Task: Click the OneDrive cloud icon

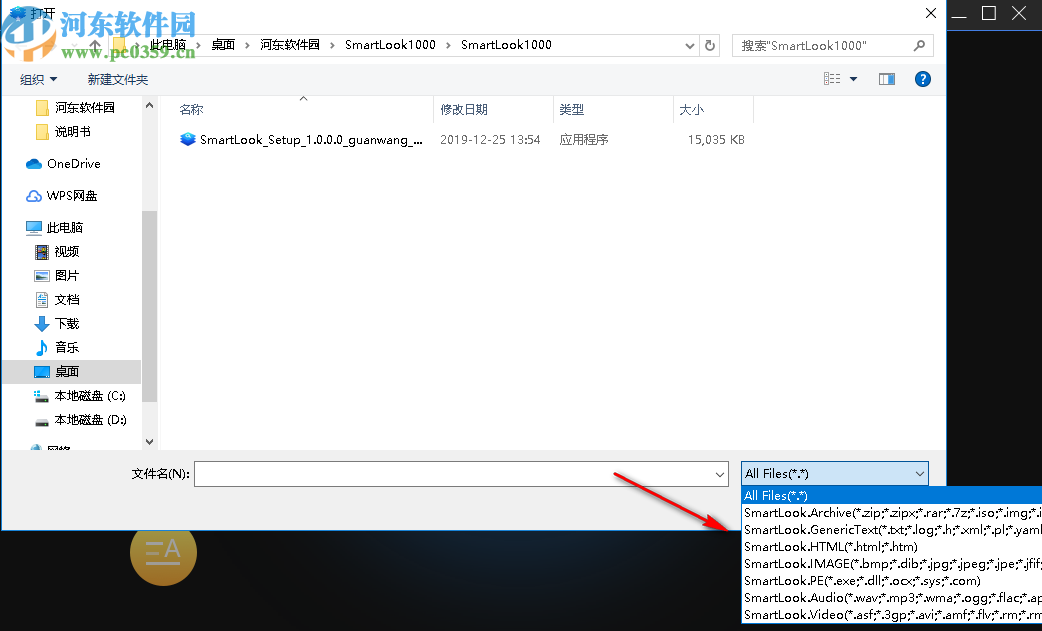Action: [34, 164]
